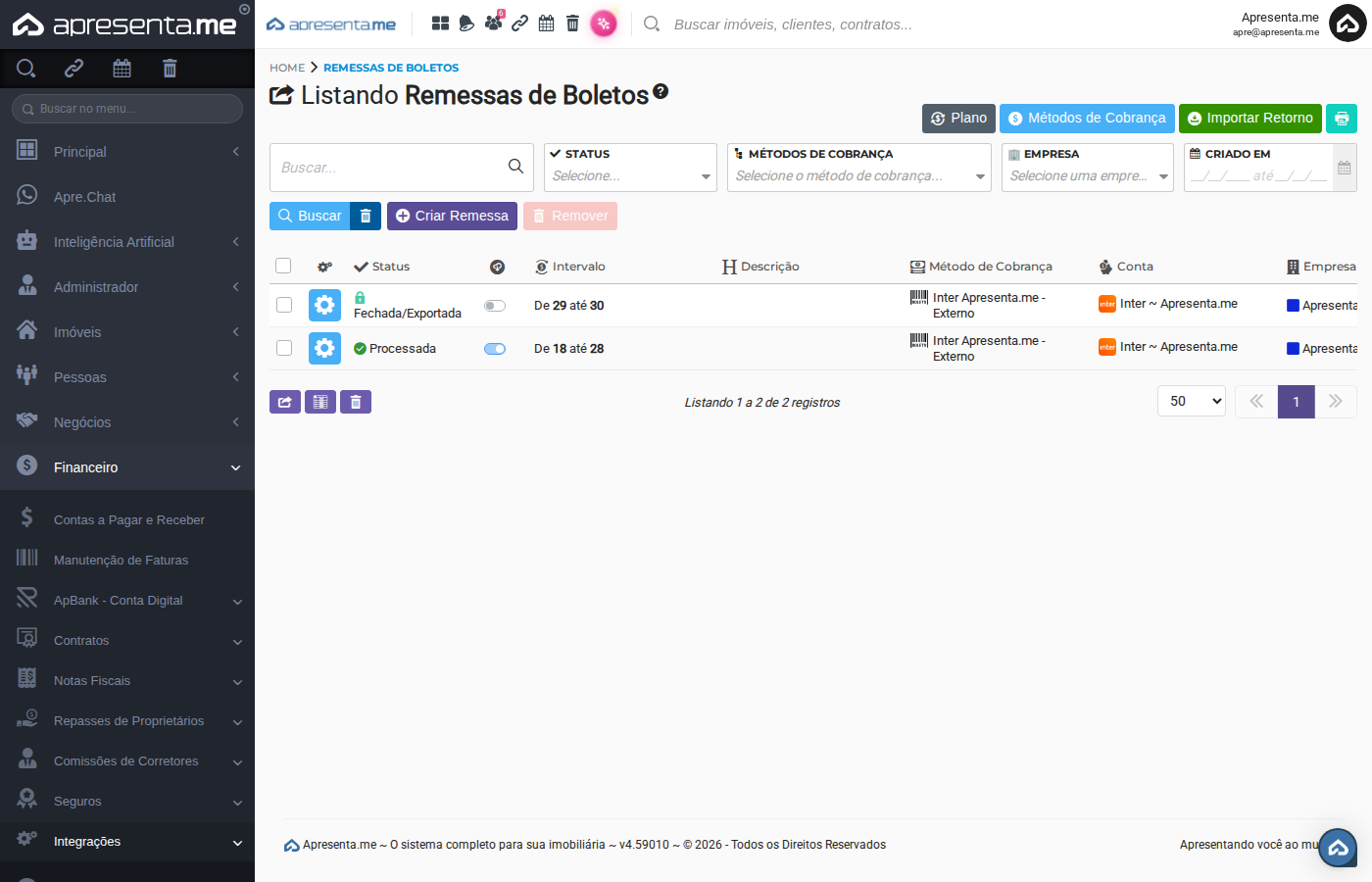The height and width of the screenshot is (882, 1372).
Task: Open the sidebar trash icon
Action: click(x=170, y=68)
